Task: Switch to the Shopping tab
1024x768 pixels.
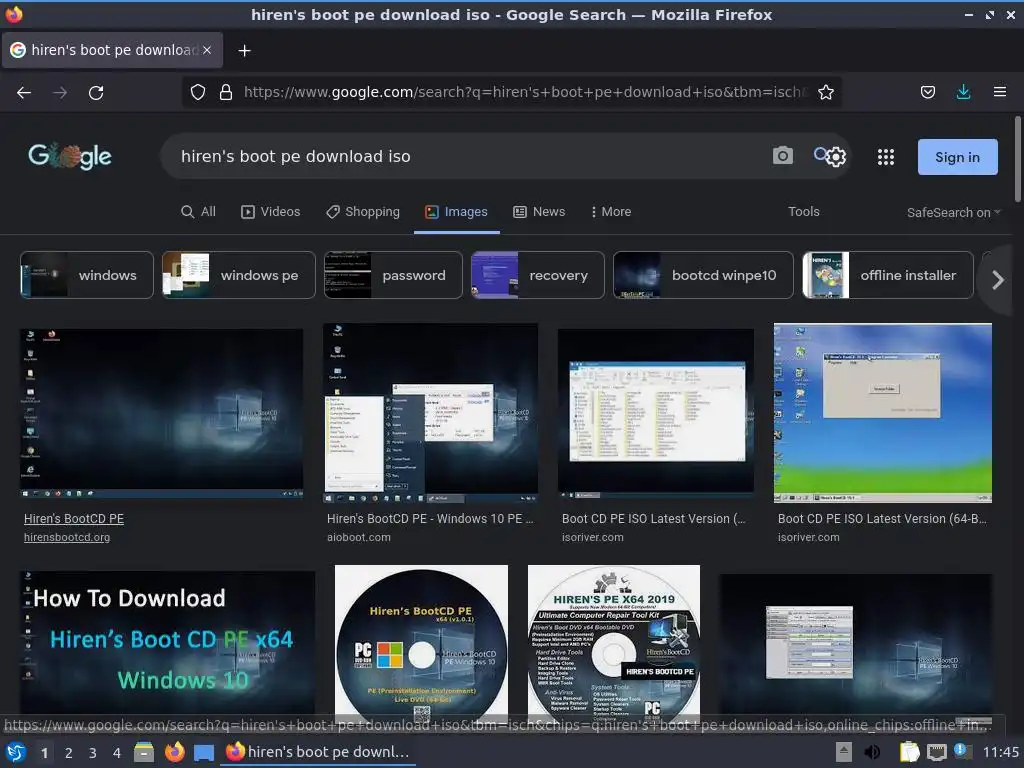Action: click(x=363, y=212)
